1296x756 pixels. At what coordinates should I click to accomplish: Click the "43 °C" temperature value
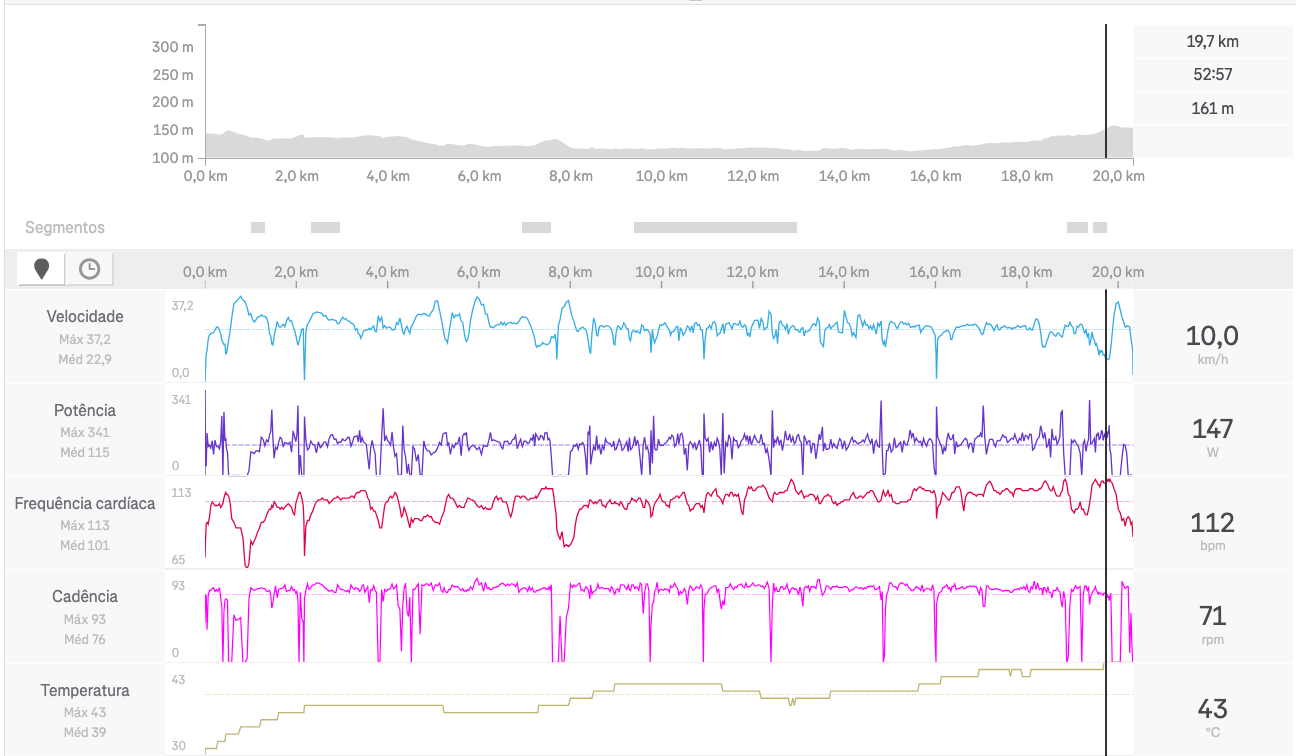click(x=1212, y=716)
